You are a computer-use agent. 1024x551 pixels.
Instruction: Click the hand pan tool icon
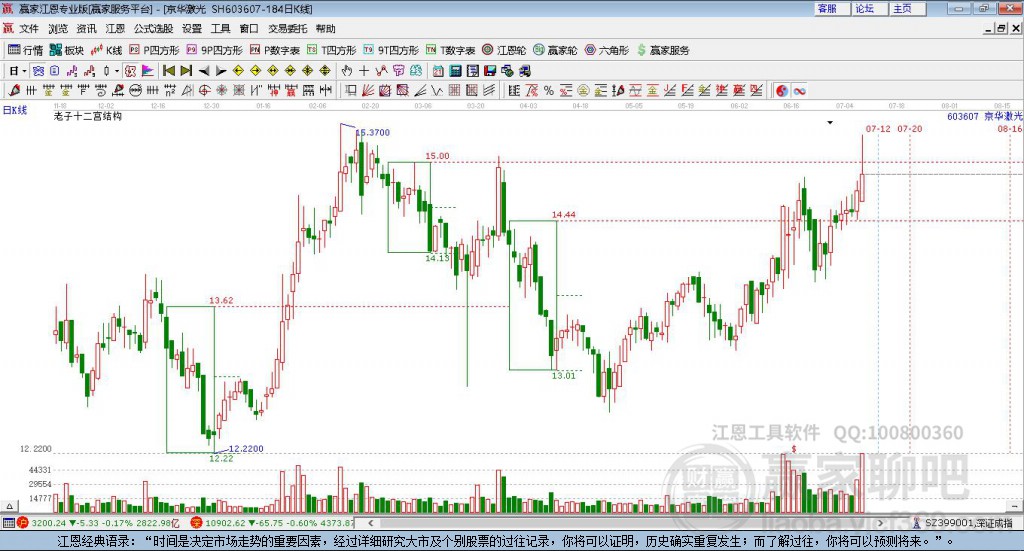tap(347, 71)
